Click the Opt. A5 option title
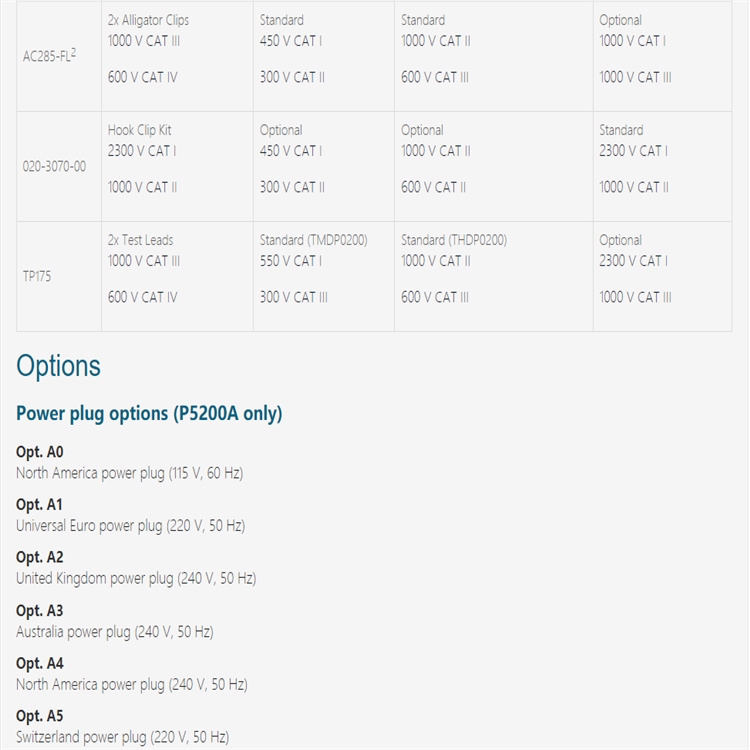 (x=39, y=717)
